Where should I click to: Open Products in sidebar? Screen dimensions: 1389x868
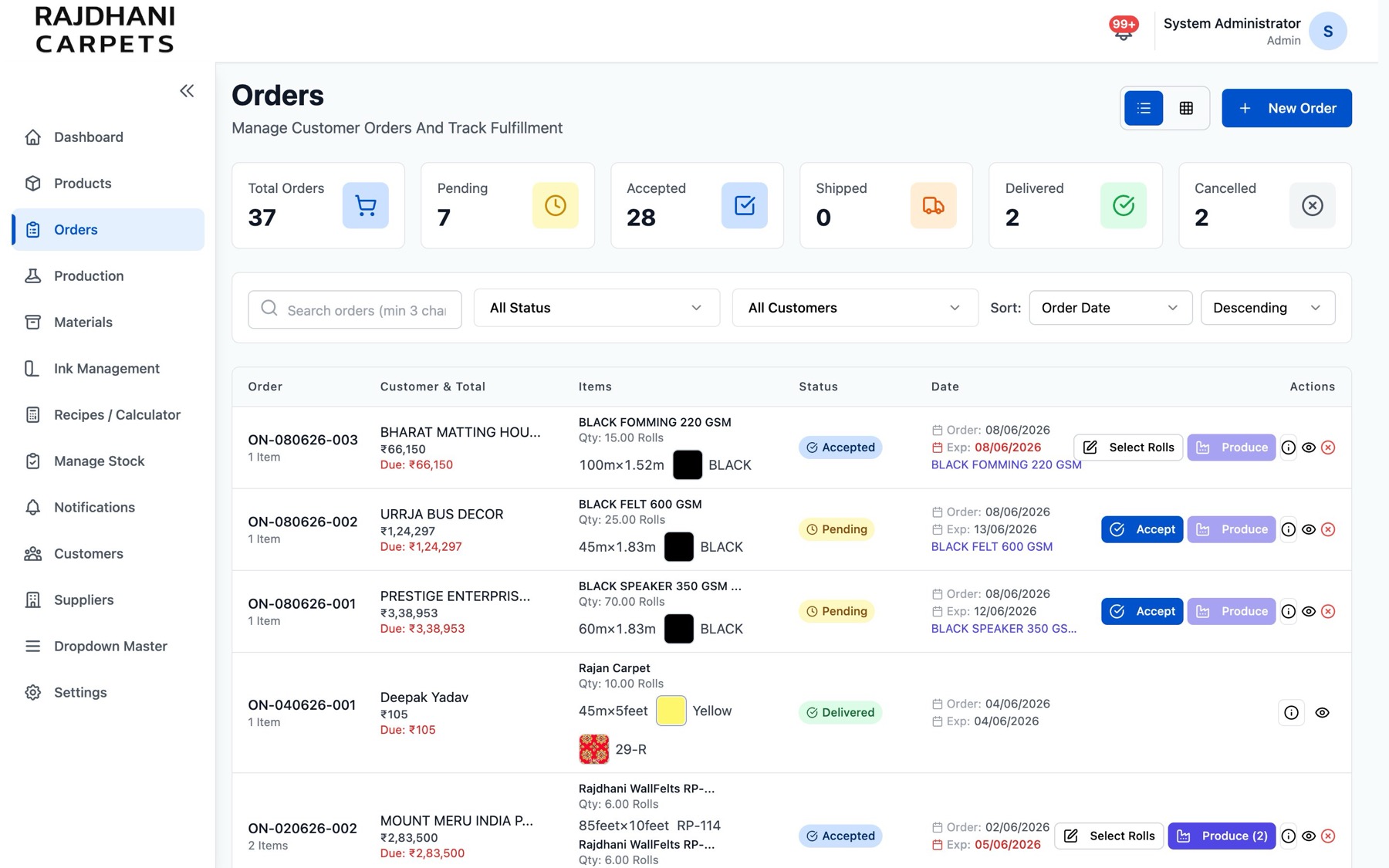pyautogui.click(x=108, y=184)
